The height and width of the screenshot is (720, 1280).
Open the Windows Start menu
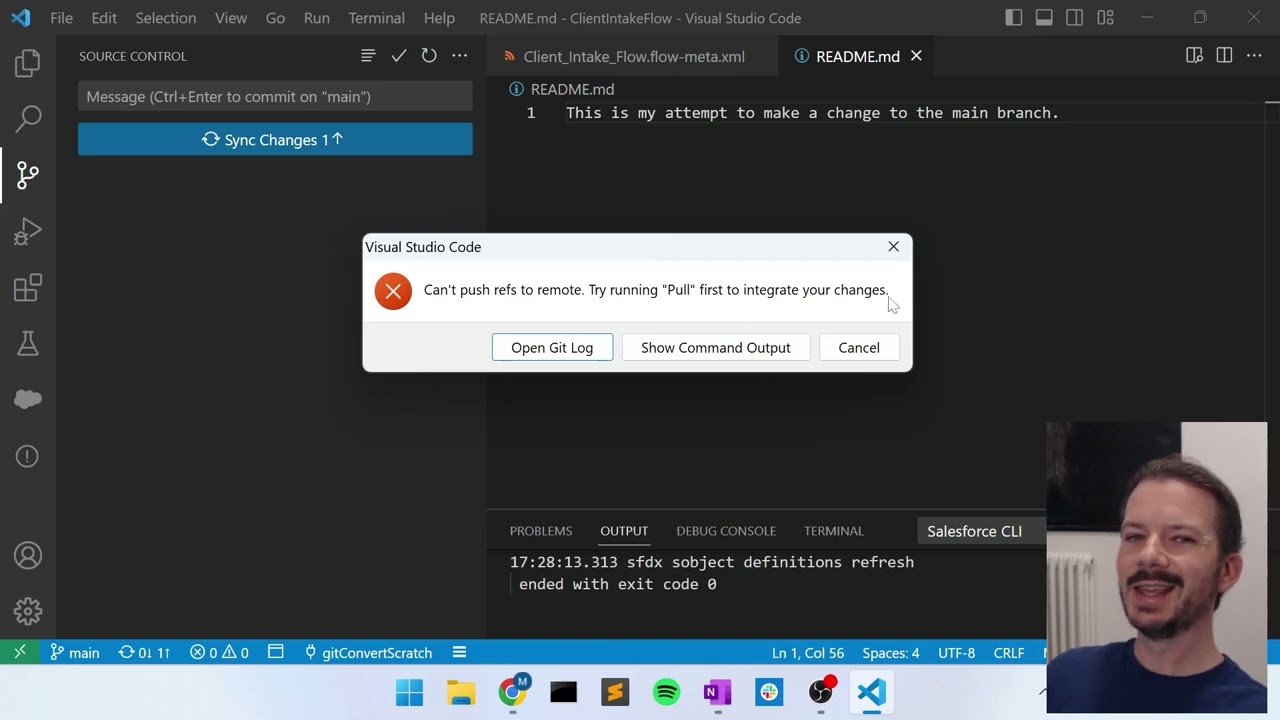coord(410,692)
